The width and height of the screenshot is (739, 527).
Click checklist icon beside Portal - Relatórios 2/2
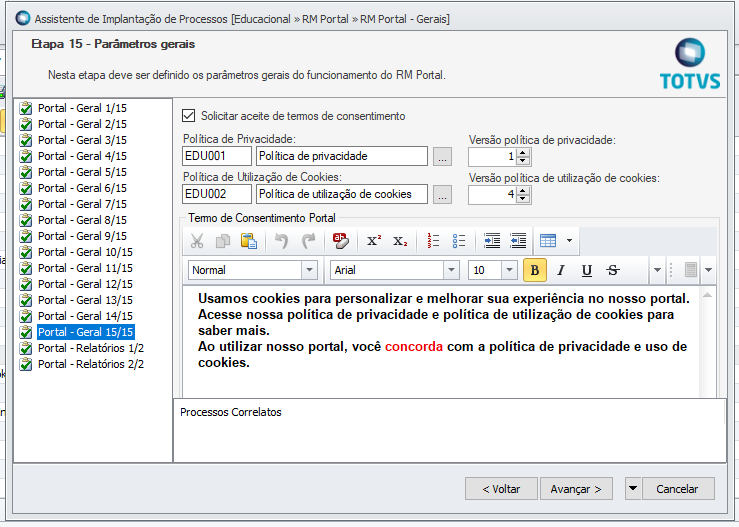click(26, 364)
